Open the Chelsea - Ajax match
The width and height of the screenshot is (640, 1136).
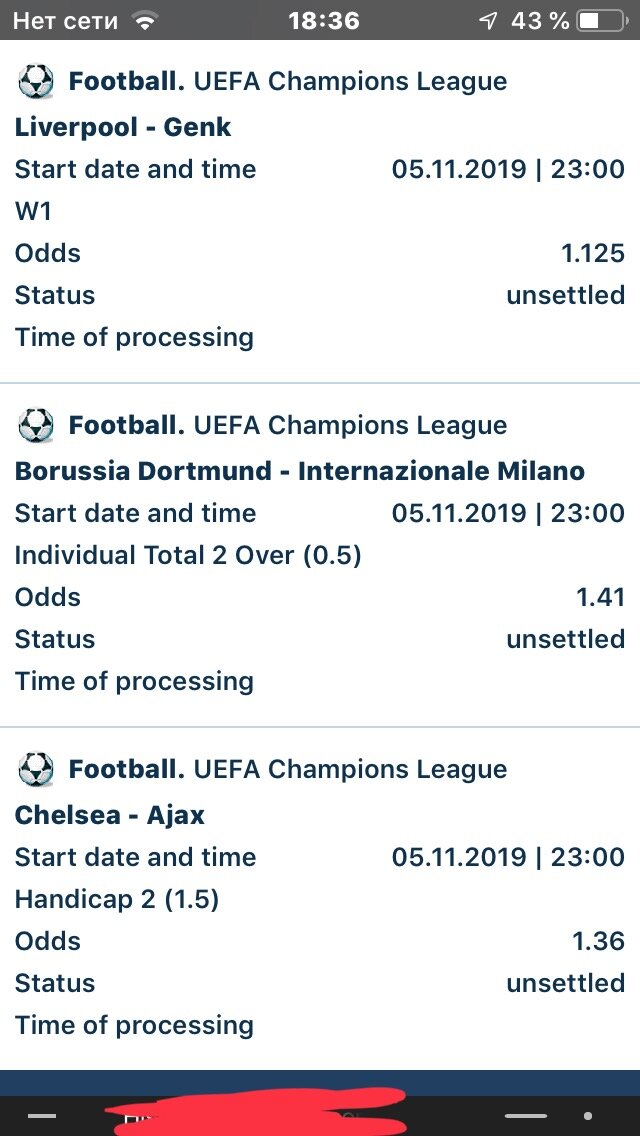click(x=109, y=816)
